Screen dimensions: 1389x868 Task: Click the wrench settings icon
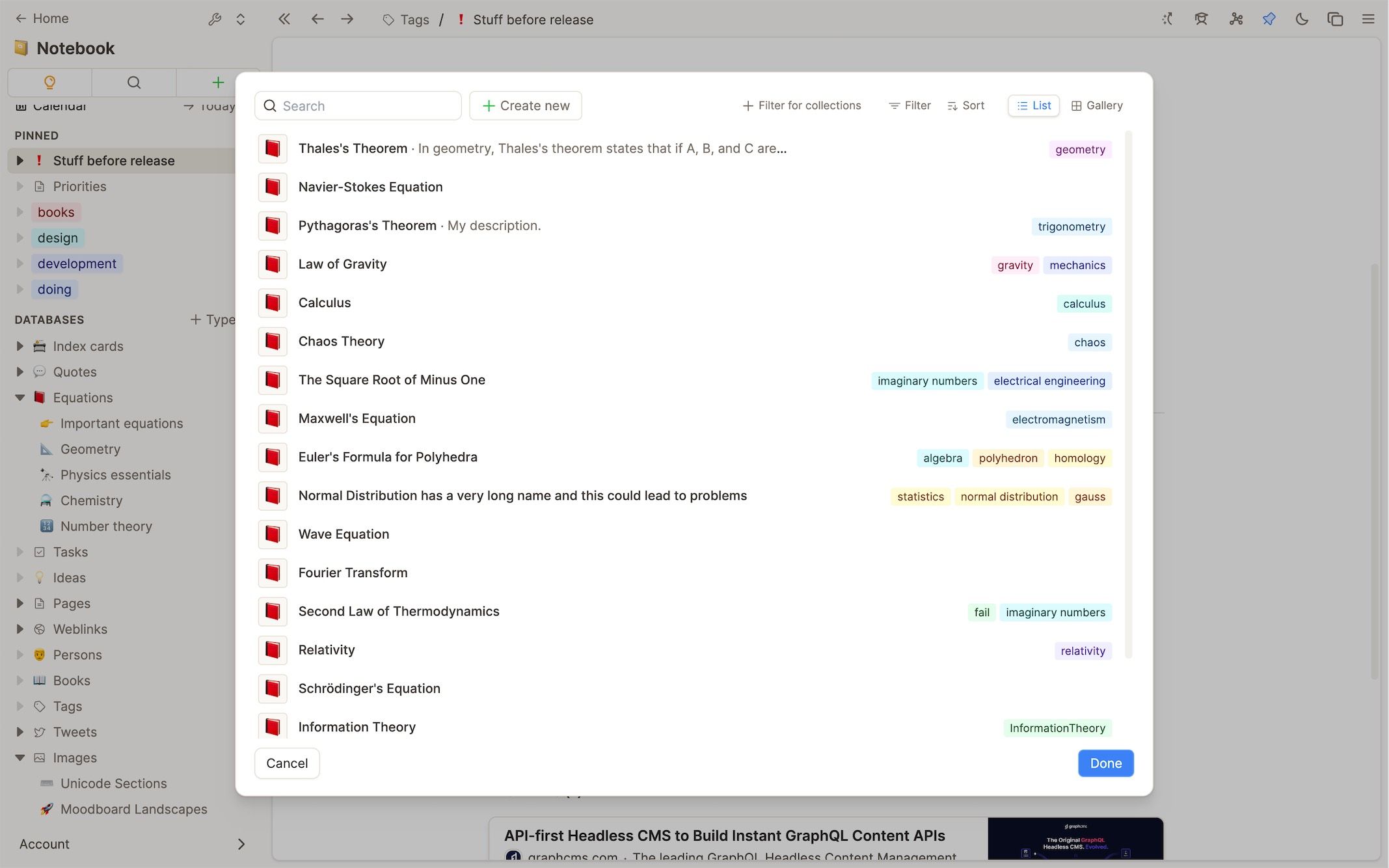pos(215,20)
